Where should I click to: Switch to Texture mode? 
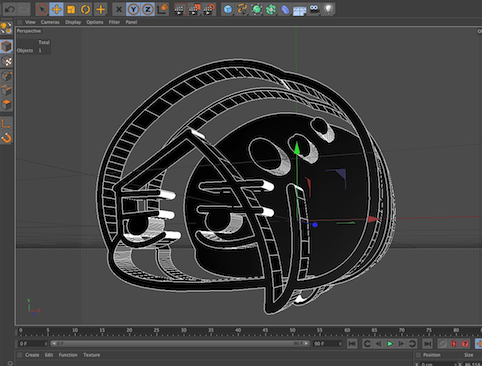coord(6,61)
